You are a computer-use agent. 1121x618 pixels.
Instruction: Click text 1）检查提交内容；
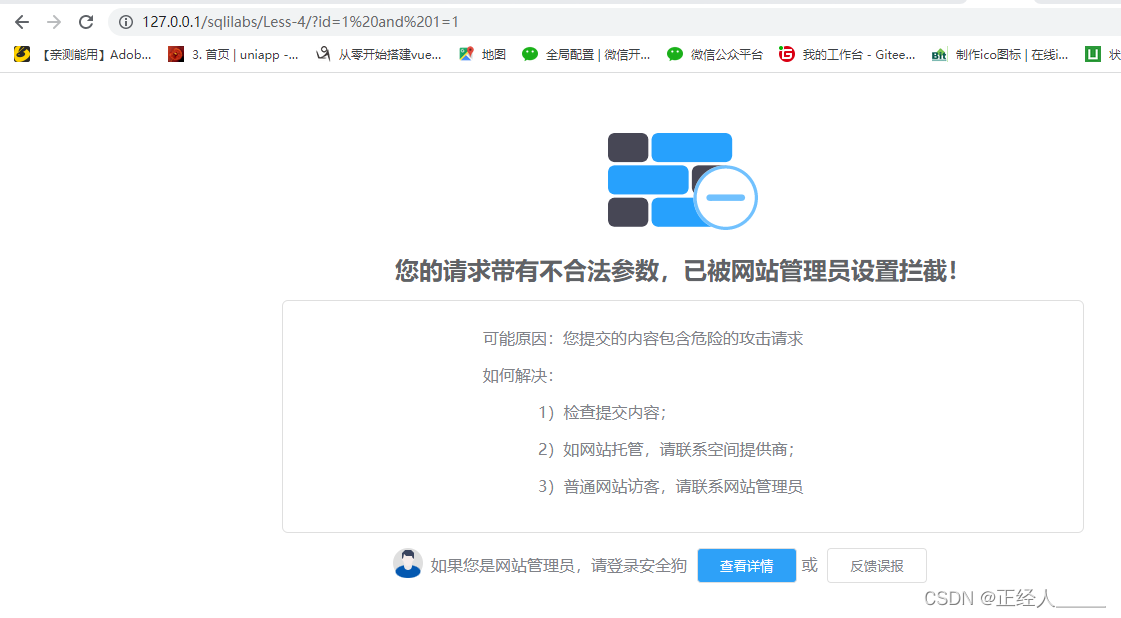(603, 413)
